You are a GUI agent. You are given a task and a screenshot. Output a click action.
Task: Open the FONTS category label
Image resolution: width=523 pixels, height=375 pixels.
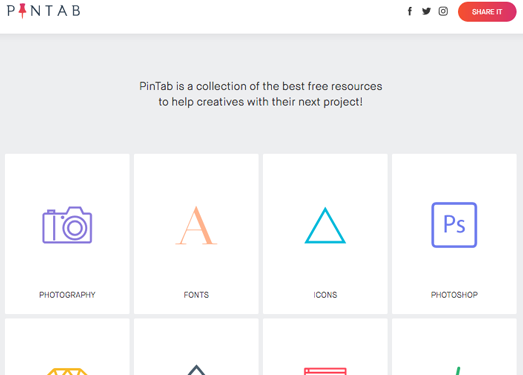click(196, 295)
